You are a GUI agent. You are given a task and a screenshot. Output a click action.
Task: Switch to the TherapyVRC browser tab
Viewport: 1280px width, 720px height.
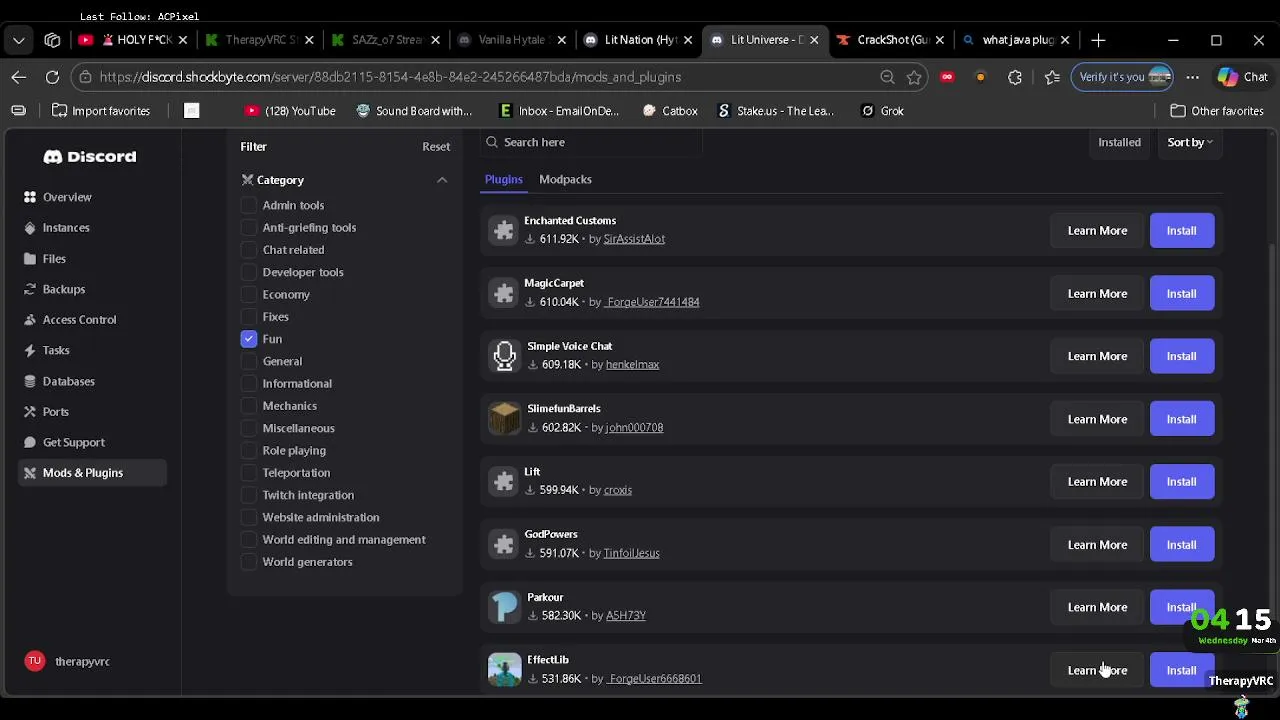tap(259, 40)
